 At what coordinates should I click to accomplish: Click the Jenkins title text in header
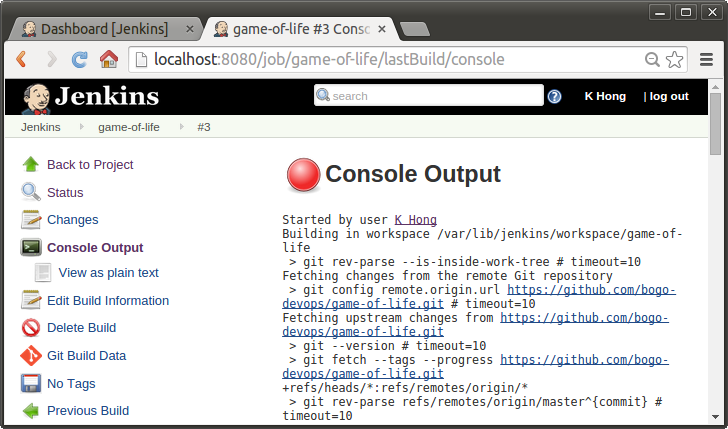point(107,97)
